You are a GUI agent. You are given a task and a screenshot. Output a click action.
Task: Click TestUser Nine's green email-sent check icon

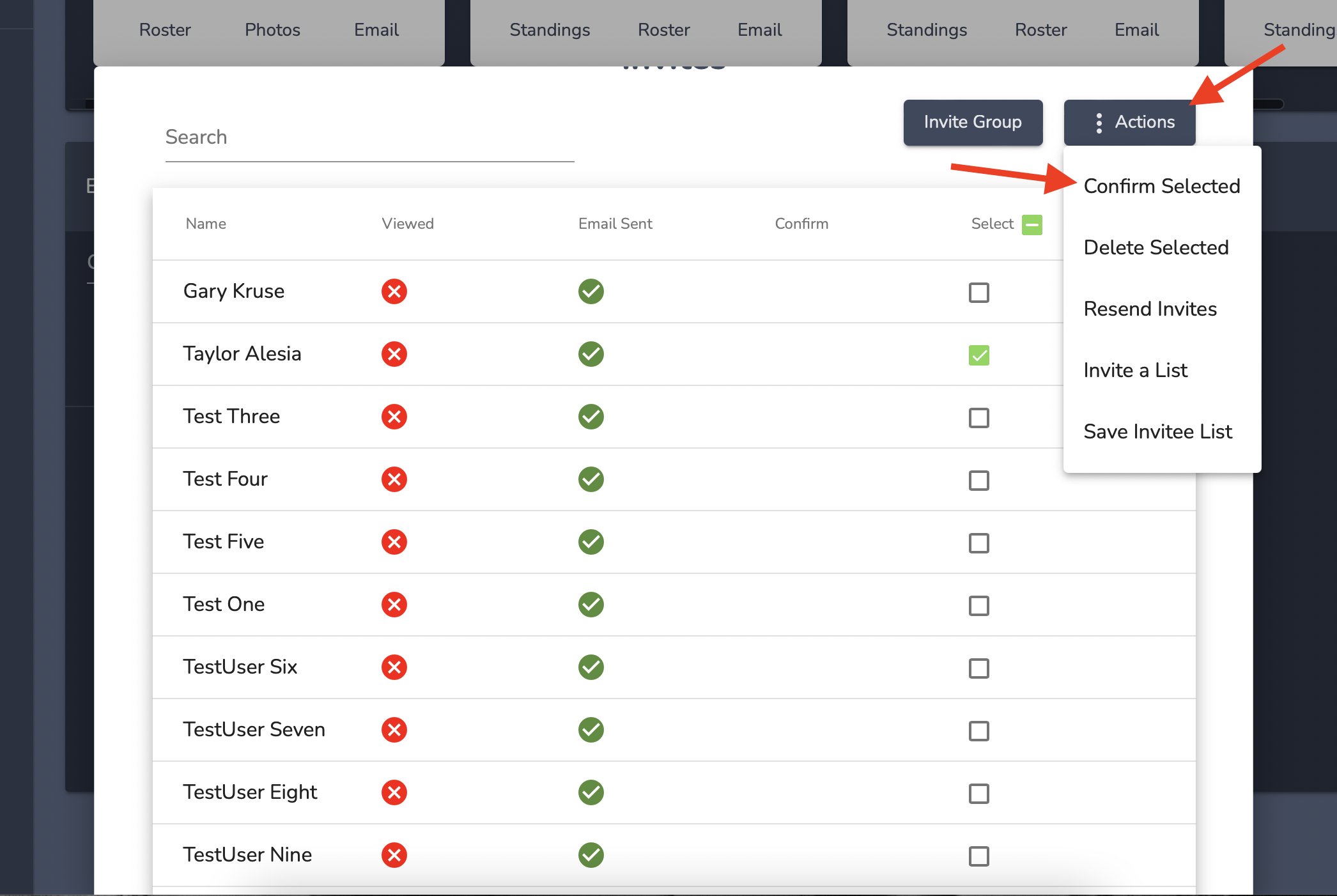tap(591, 855)
